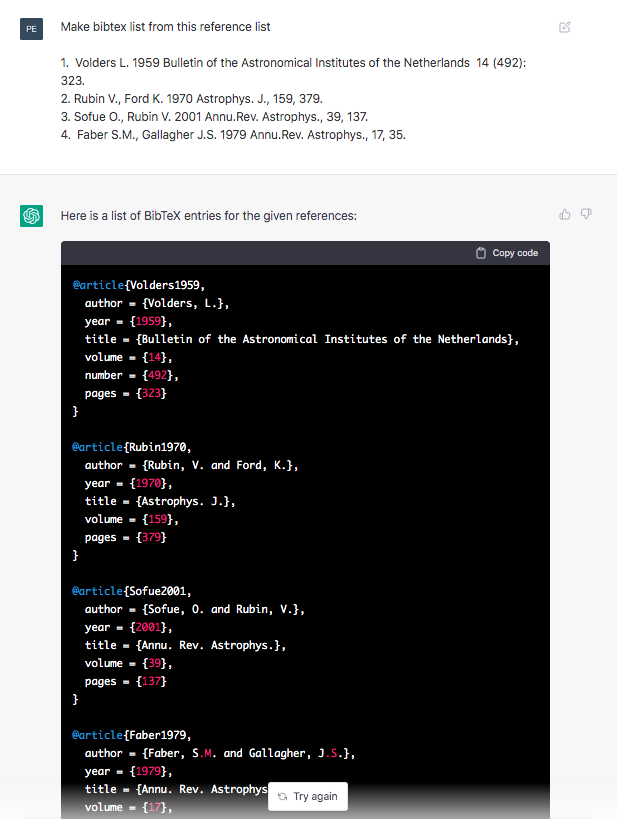Click the 'author = {Faber, S.M. and Gallagher, J.S.}' line
617x819 pixels.
[x=220, y=753]
